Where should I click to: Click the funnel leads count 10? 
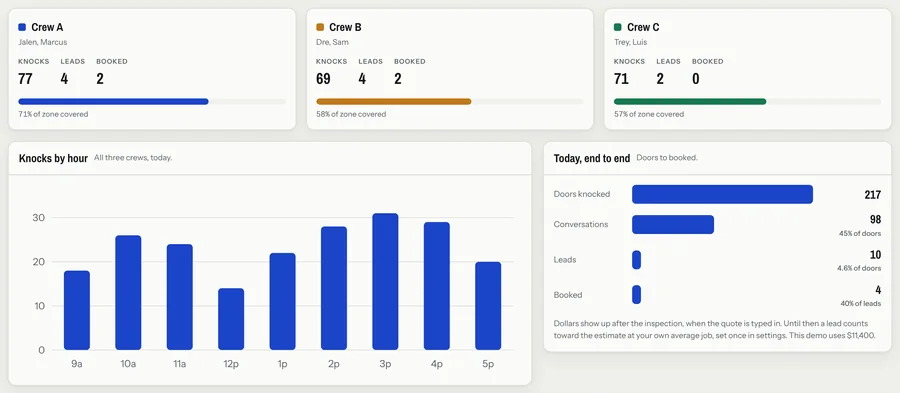click(x=875, y=255)
